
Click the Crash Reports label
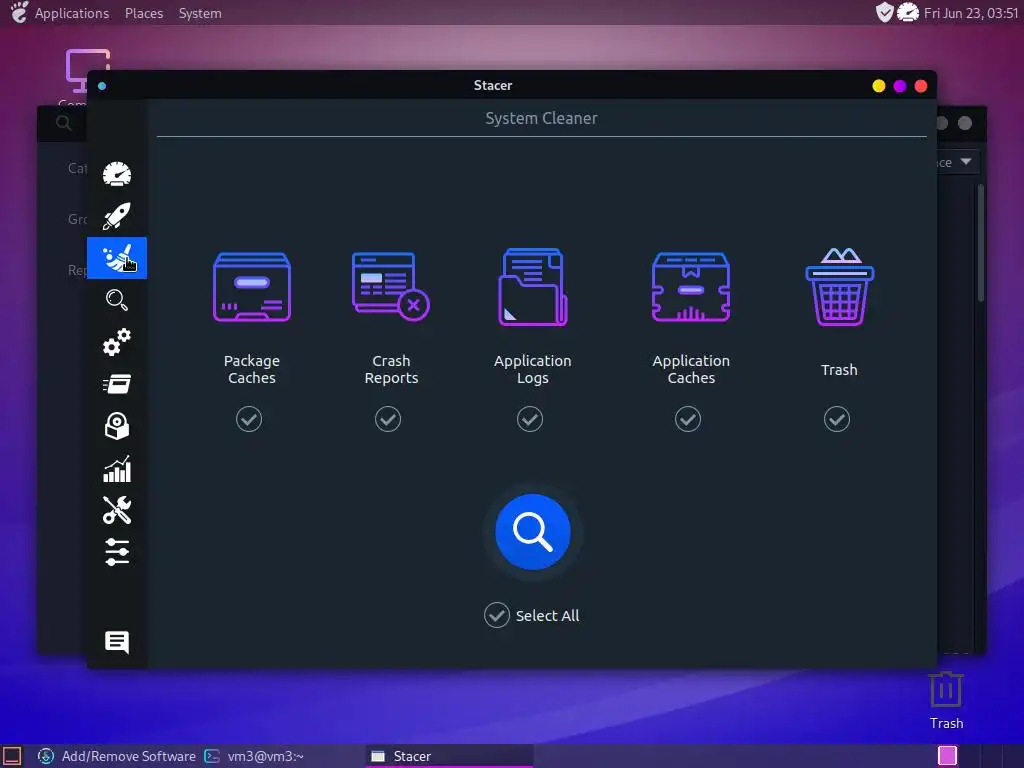[x=391, y=369]
